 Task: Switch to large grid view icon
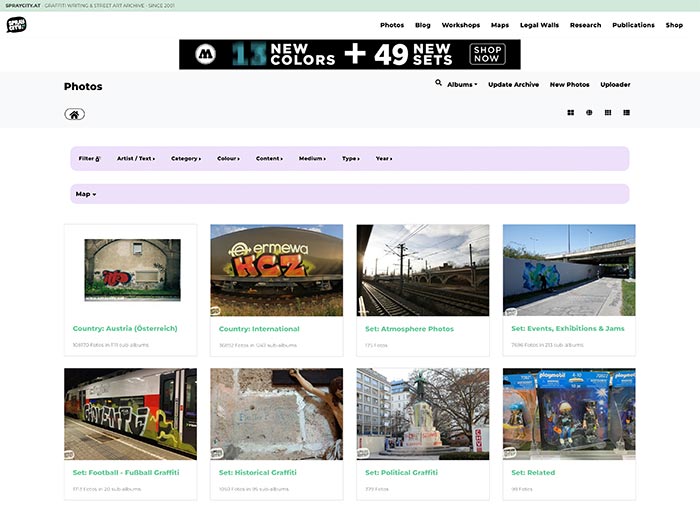point(571,113)
